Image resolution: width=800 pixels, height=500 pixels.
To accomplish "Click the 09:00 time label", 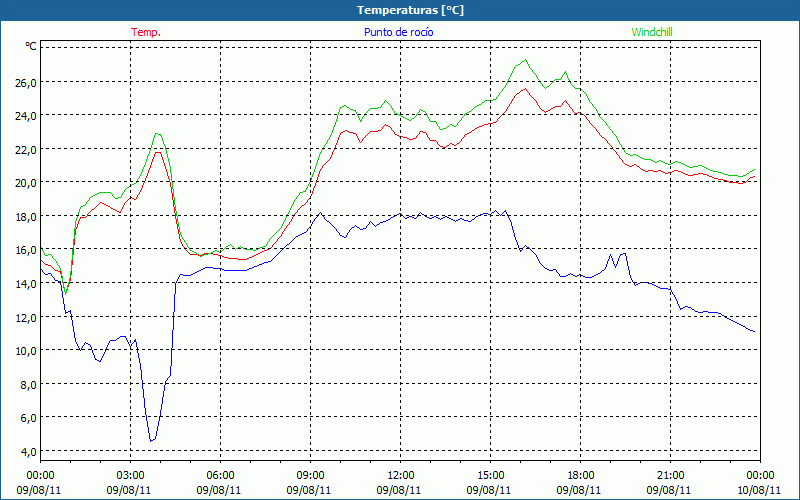I will pyautogui.click(x=311, y=476).
